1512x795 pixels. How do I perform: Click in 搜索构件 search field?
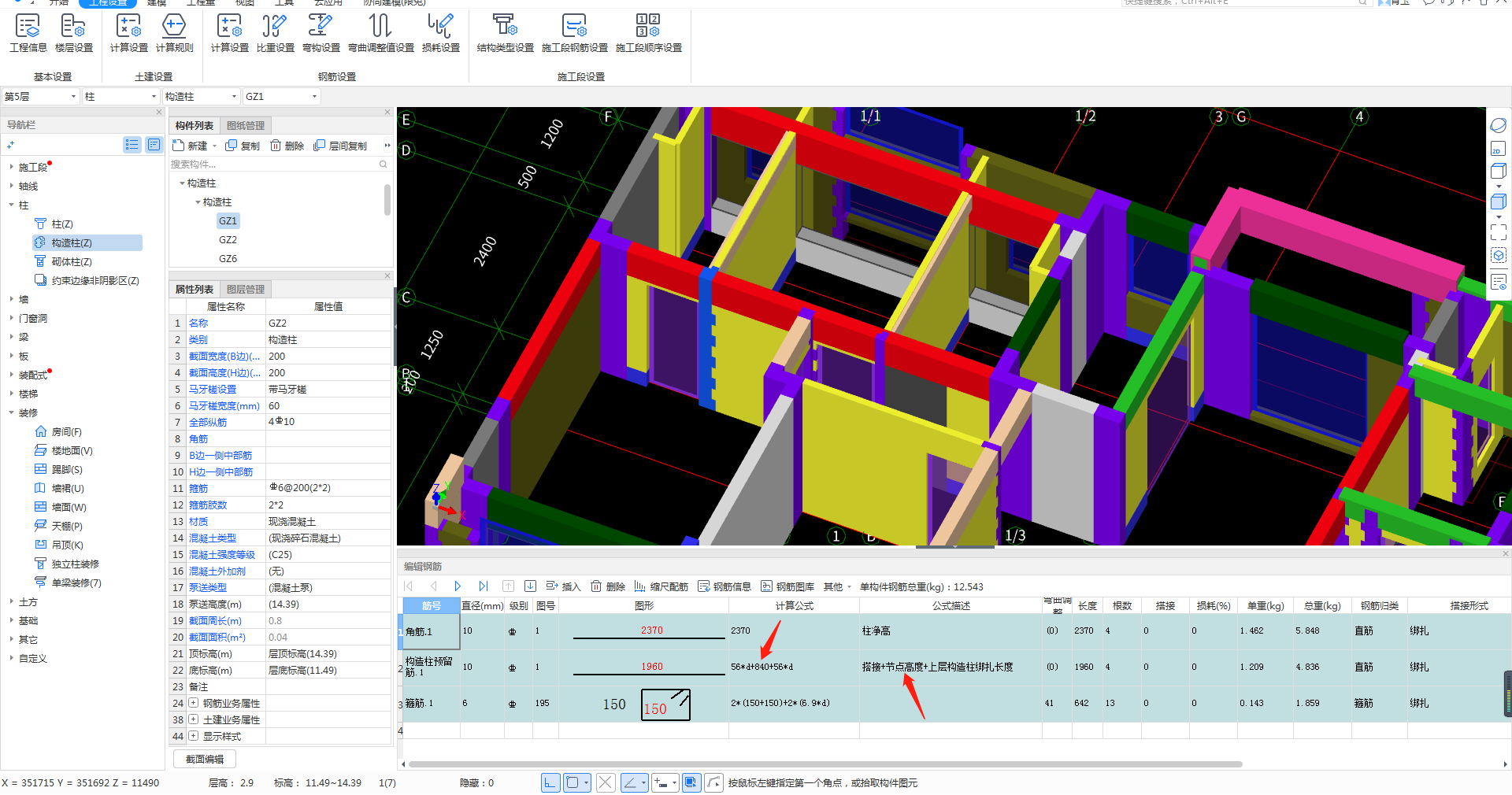[x=280, y=165]
